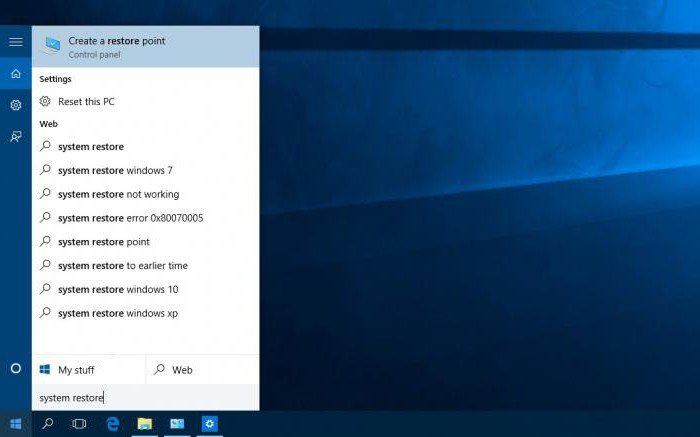This screenshot has width=700, height=437.
Task: Click the Cortana circle icon in the sidebar
Action: tap(15, 368)
